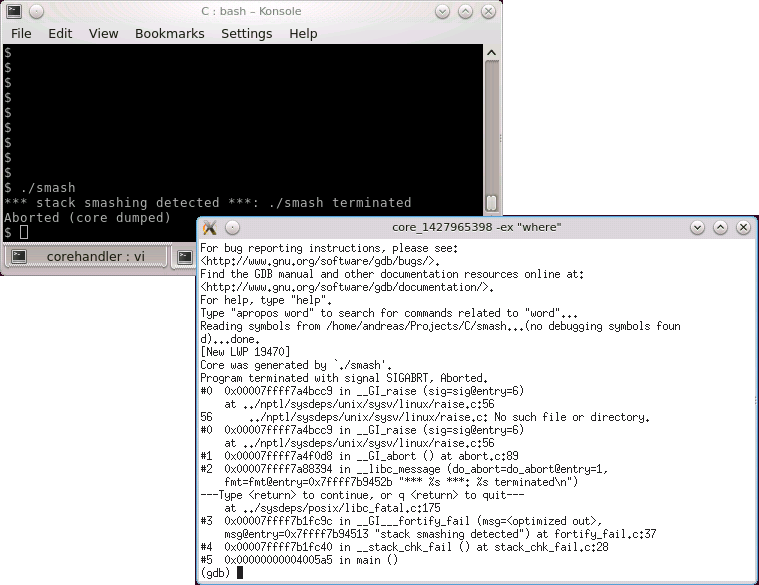Open the Help menu in Konsole

pyautogui.click(x=303, y=33)
